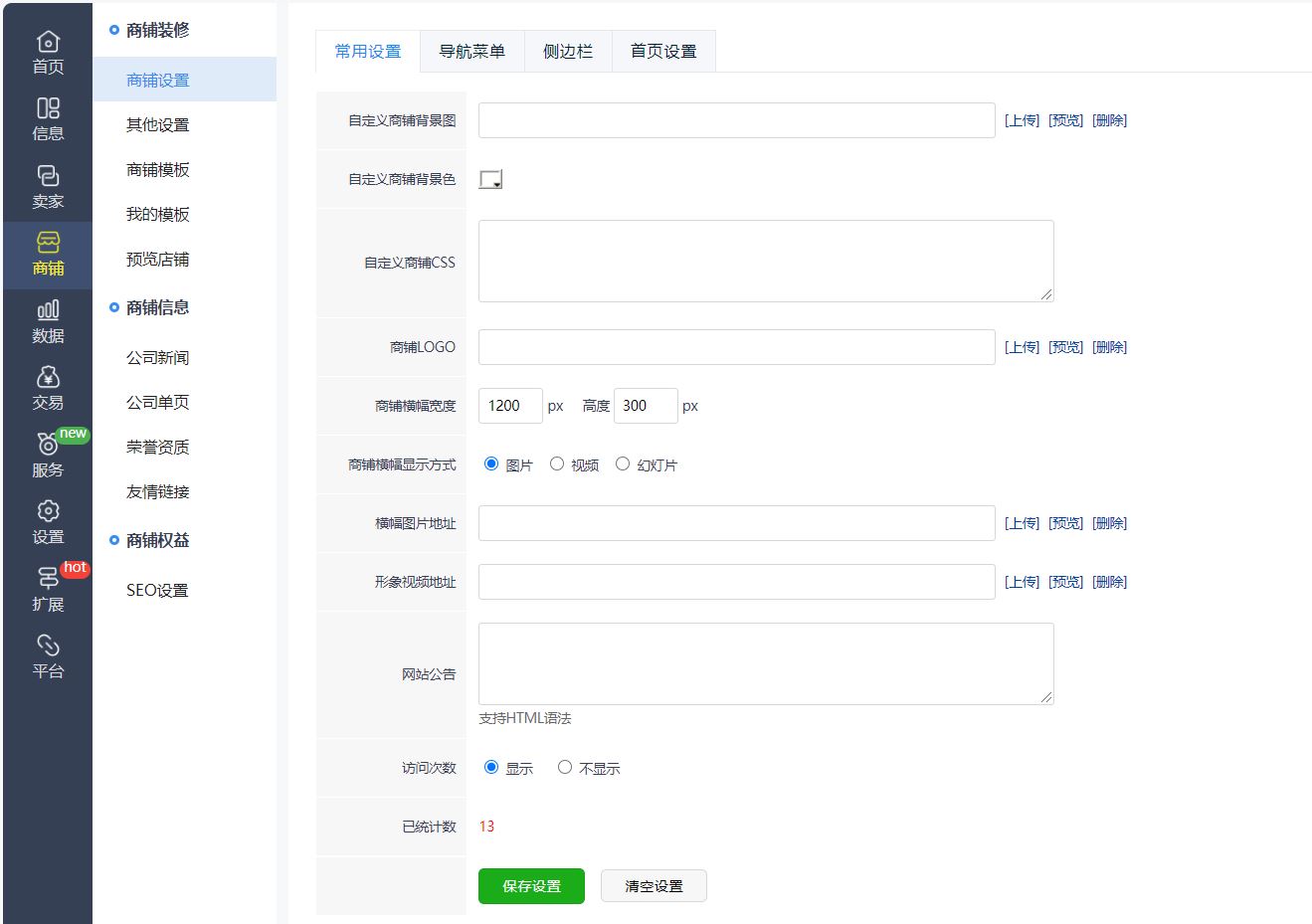This screenshot has width=1312, height=924.
Task: Open the 扩展 extensions icon with hot badge
Action: 48,579
